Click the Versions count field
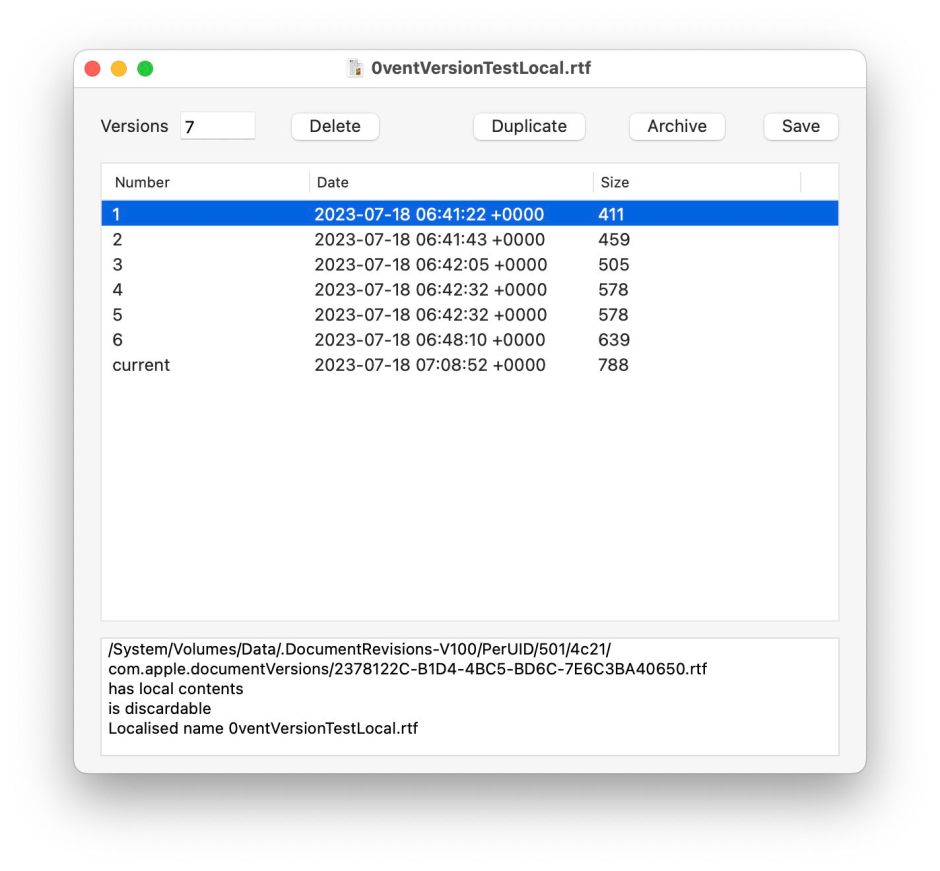Viewport: 940px width, 871px height. point(217,125)
